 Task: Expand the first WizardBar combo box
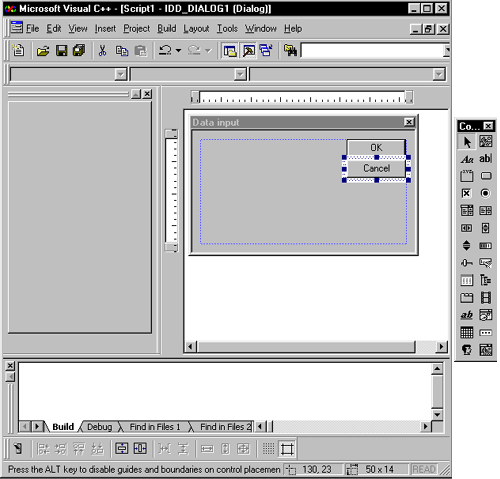120,74
